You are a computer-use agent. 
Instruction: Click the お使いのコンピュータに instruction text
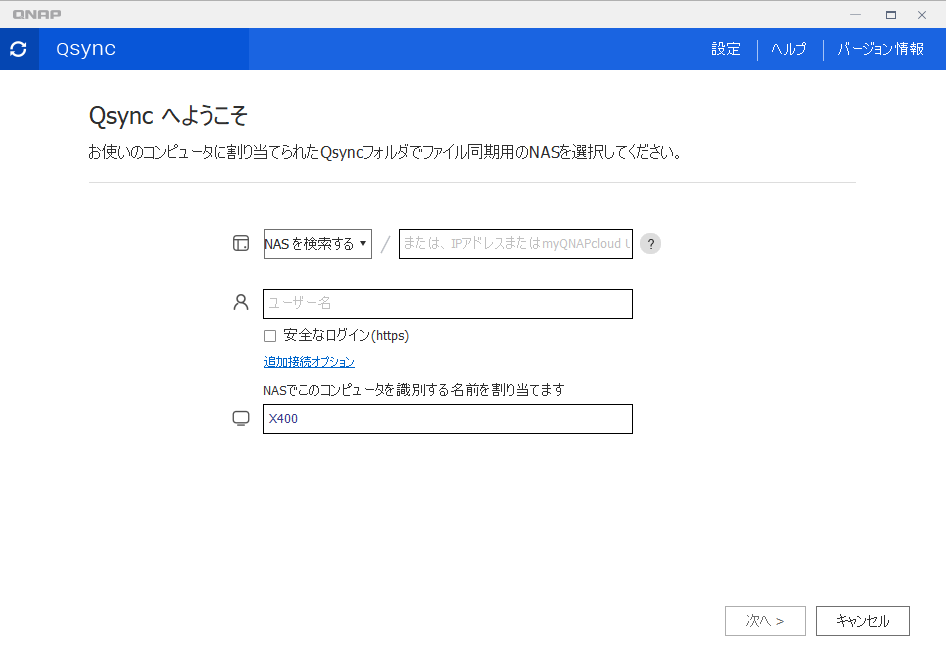[386, 152]
